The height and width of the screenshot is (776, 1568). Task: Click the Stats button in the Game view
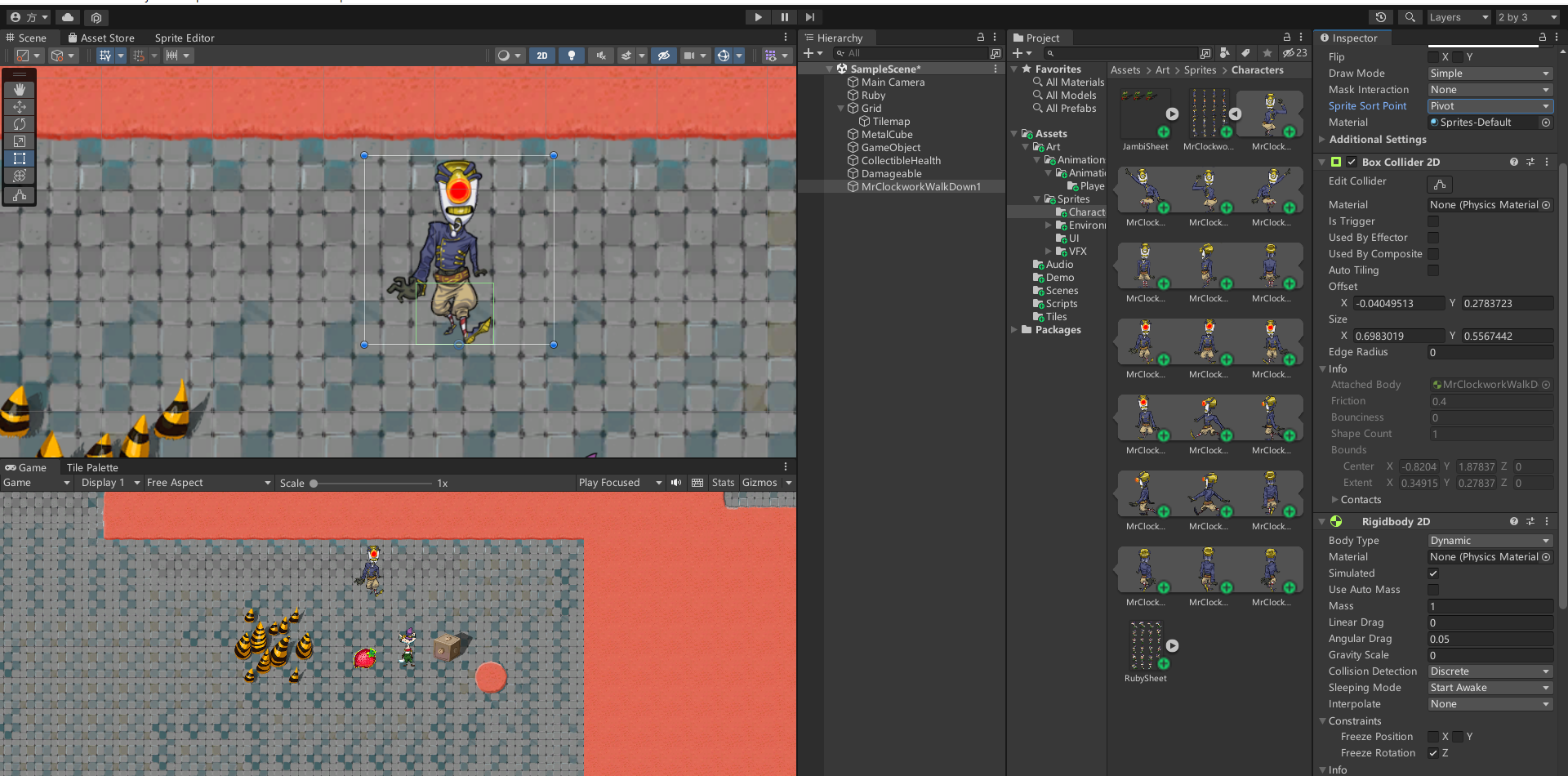click(722, 482)
